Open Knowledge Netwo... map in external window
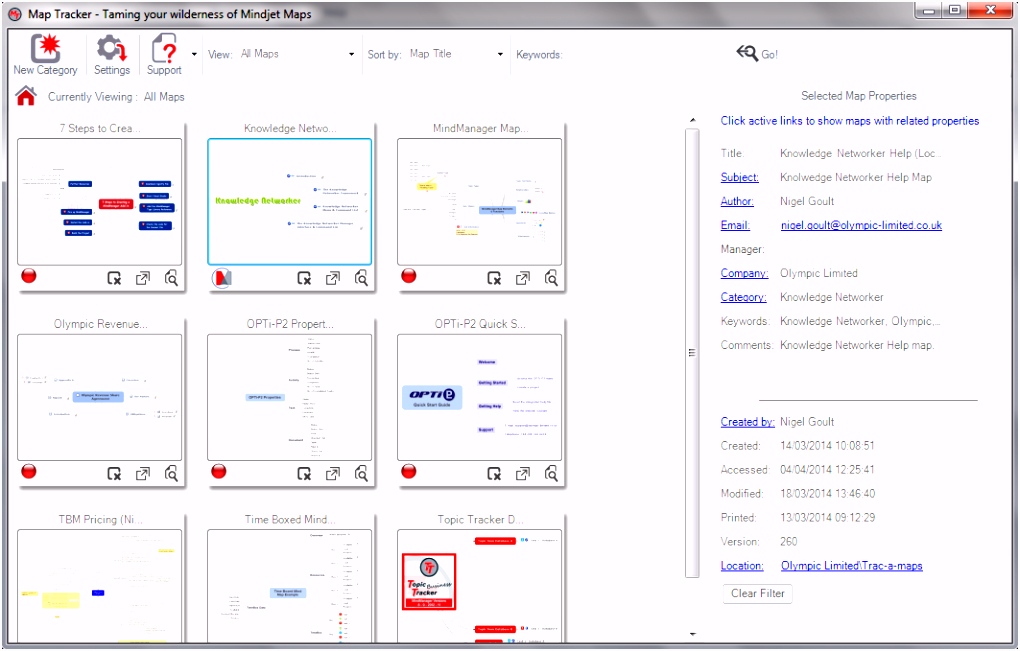This screenshot has width=1020, height=651. click(x=332, y=278)
